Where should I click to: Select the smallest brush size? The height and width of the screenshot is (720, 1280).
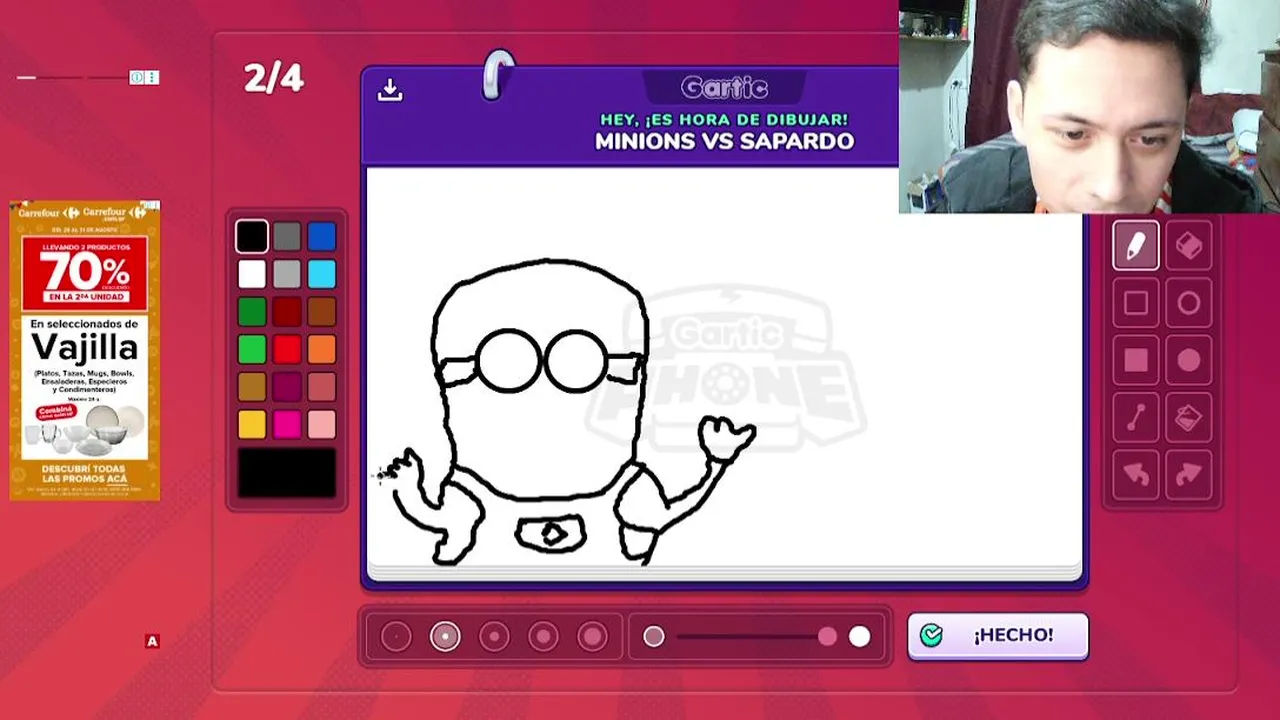coord(396,636)
